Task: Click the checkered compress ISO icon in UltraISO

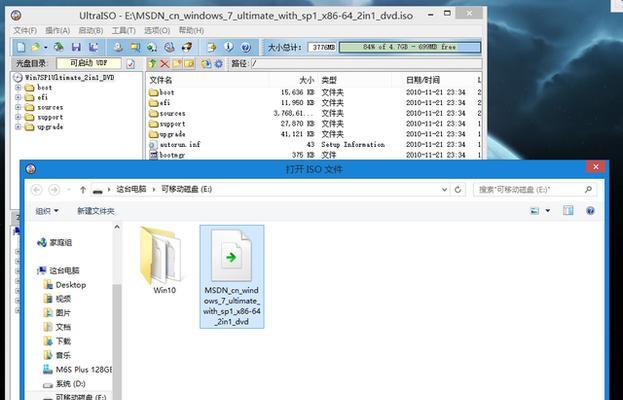Action: (x=186, y=47)
